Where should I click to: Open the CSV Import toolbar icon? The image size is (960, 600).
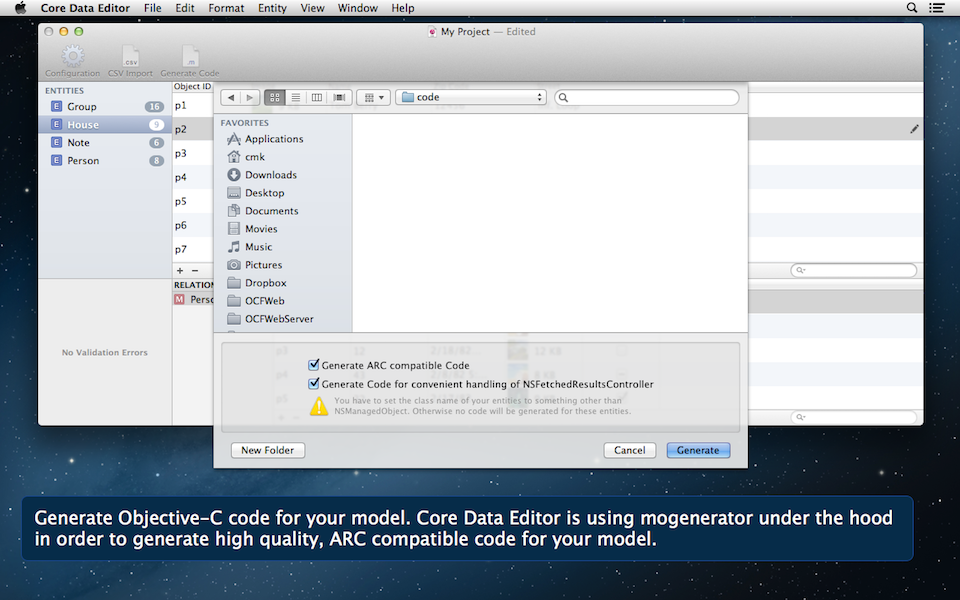(x=130, y=56)
